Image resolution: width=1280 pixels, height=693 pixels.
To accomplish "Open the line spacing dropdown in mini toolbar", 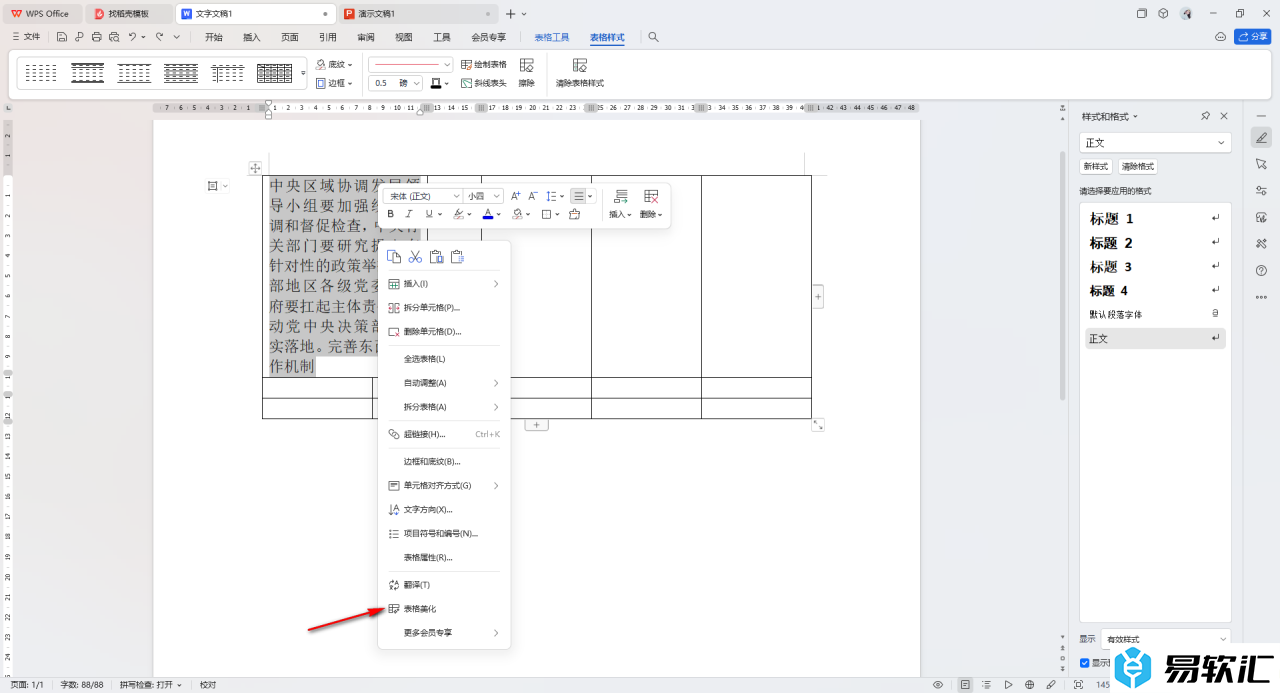I will point(557,196).
